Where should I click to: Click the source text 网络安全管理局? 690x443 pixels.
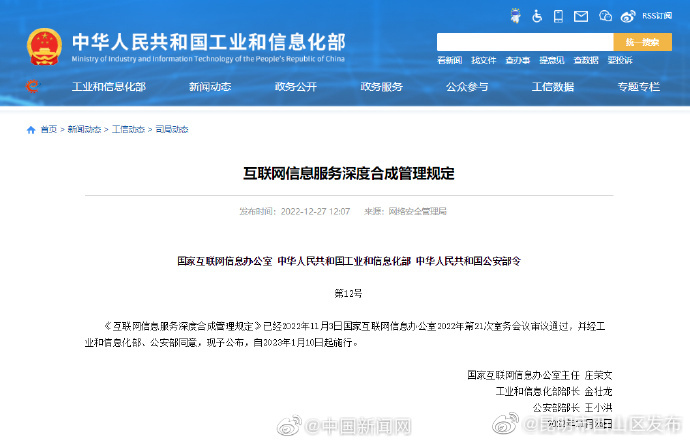[x=417, y=212]
